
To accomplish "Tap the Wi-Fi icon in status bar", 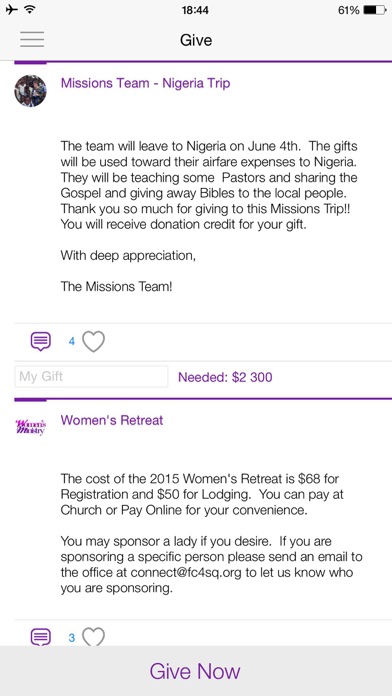I will tap(30, 10).
